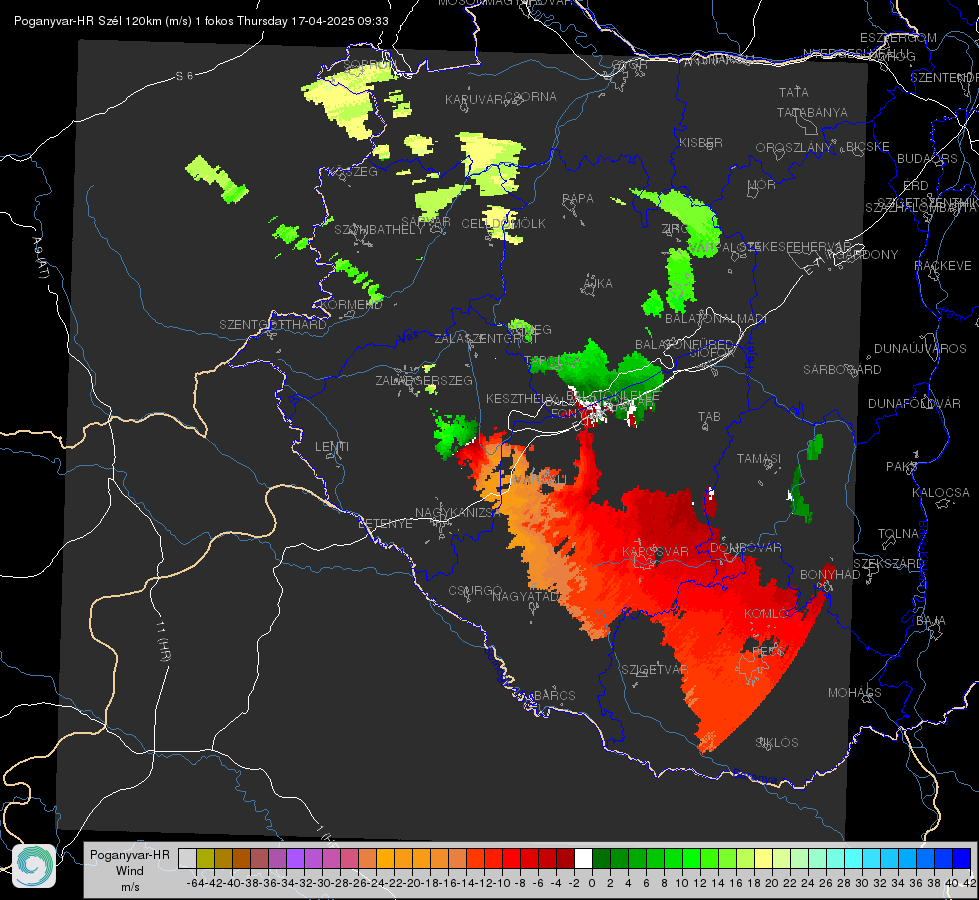Screen dimensions: 979x900
Task: Select the gray first legend swatch
Action: pyautogui.click(x=187, y=859)
